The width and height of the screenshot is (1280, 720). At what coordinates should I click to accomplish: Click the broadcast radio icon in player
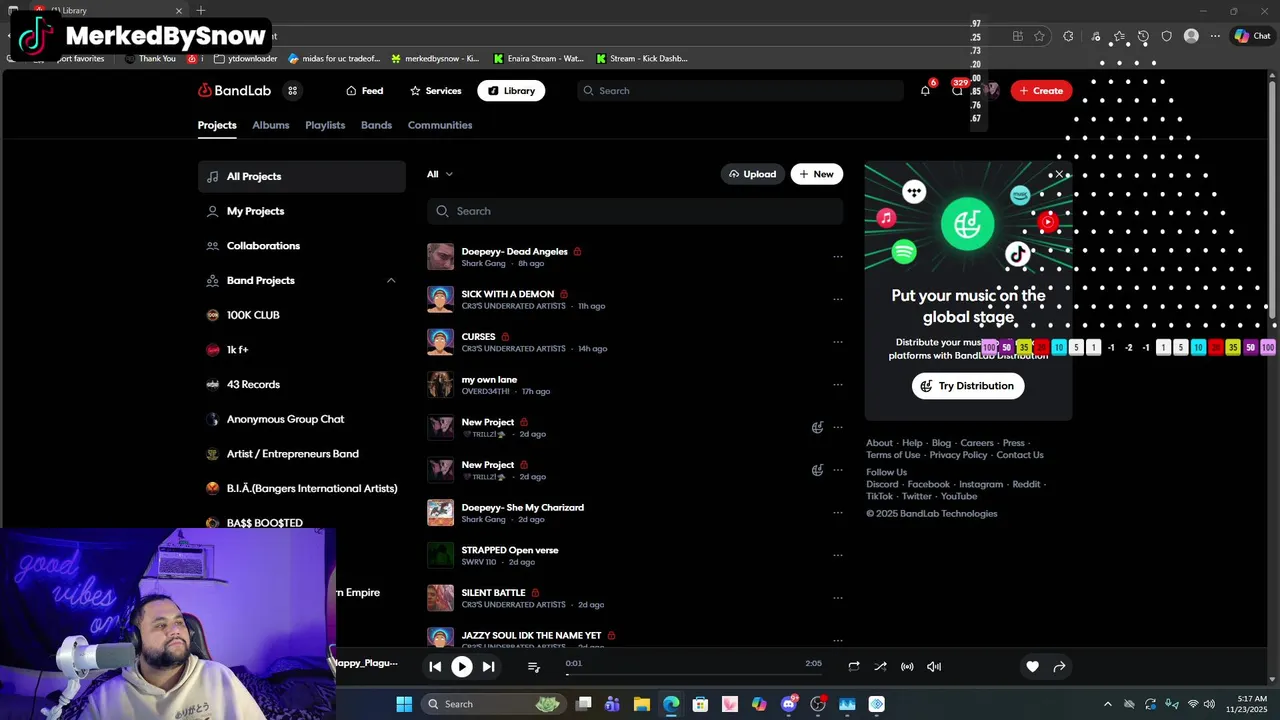(907, 666)
